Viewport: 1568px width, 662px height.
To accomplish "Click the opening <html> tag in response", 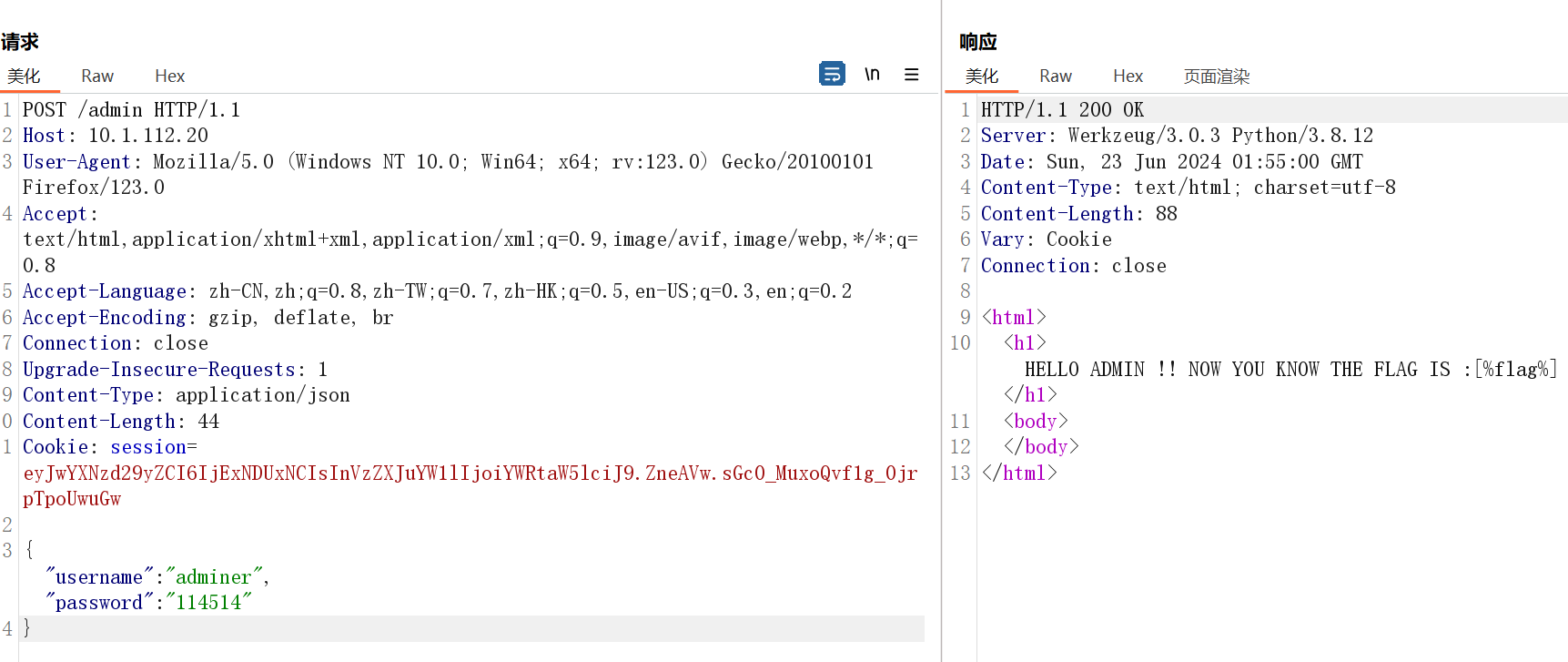I will [1014, 318].
